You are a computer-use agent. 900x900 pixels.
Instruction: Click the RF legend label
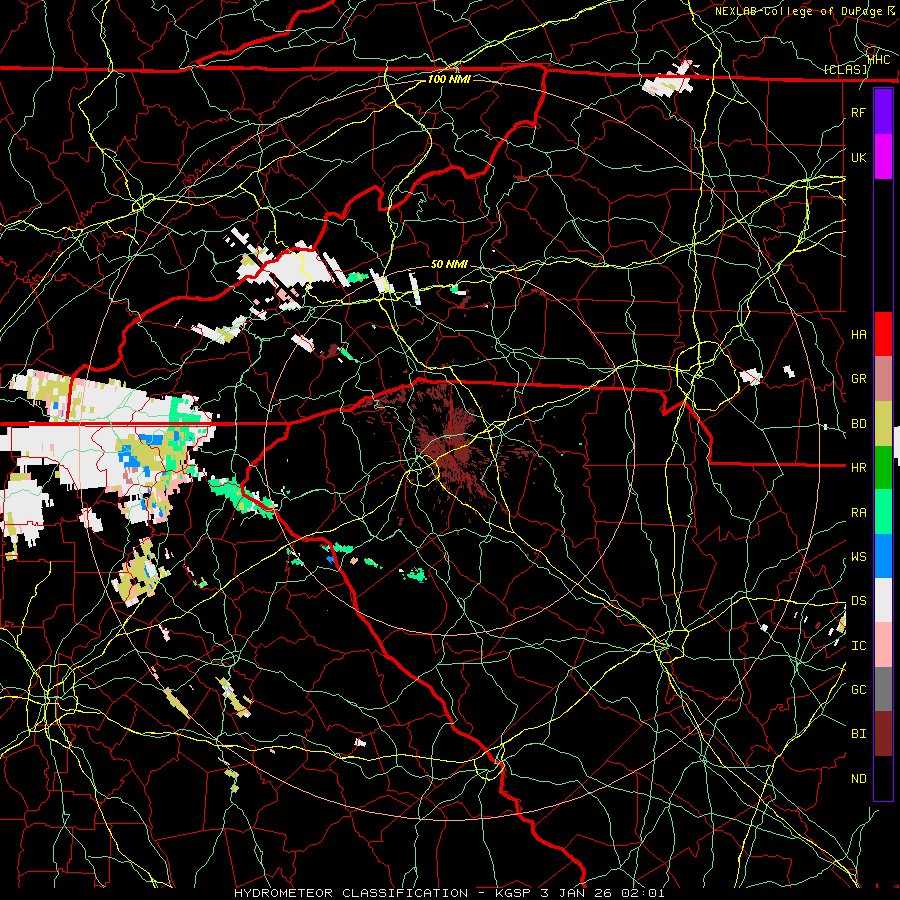pyautogui.click(x=858, y=112)
